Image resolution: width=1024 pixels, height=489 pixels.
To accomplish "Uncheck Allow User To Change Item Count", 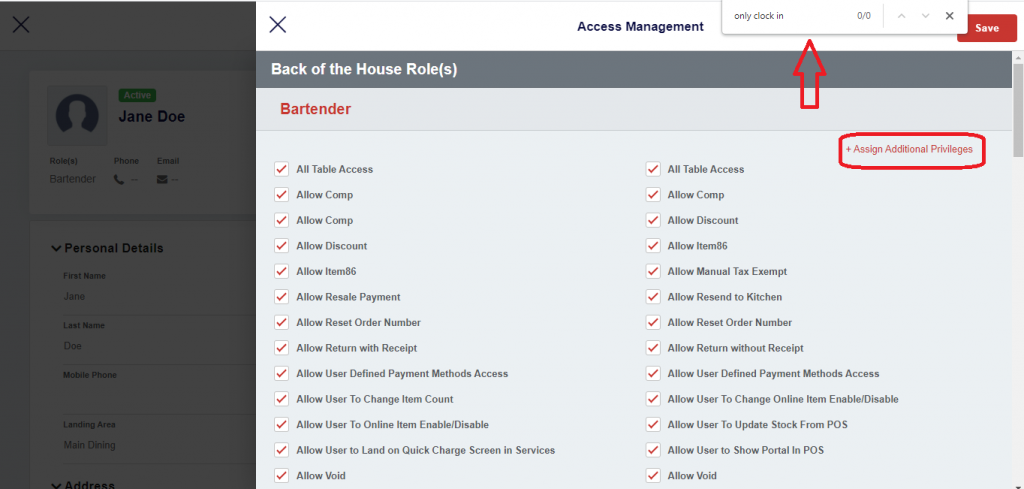I will (x=281, y=399).
